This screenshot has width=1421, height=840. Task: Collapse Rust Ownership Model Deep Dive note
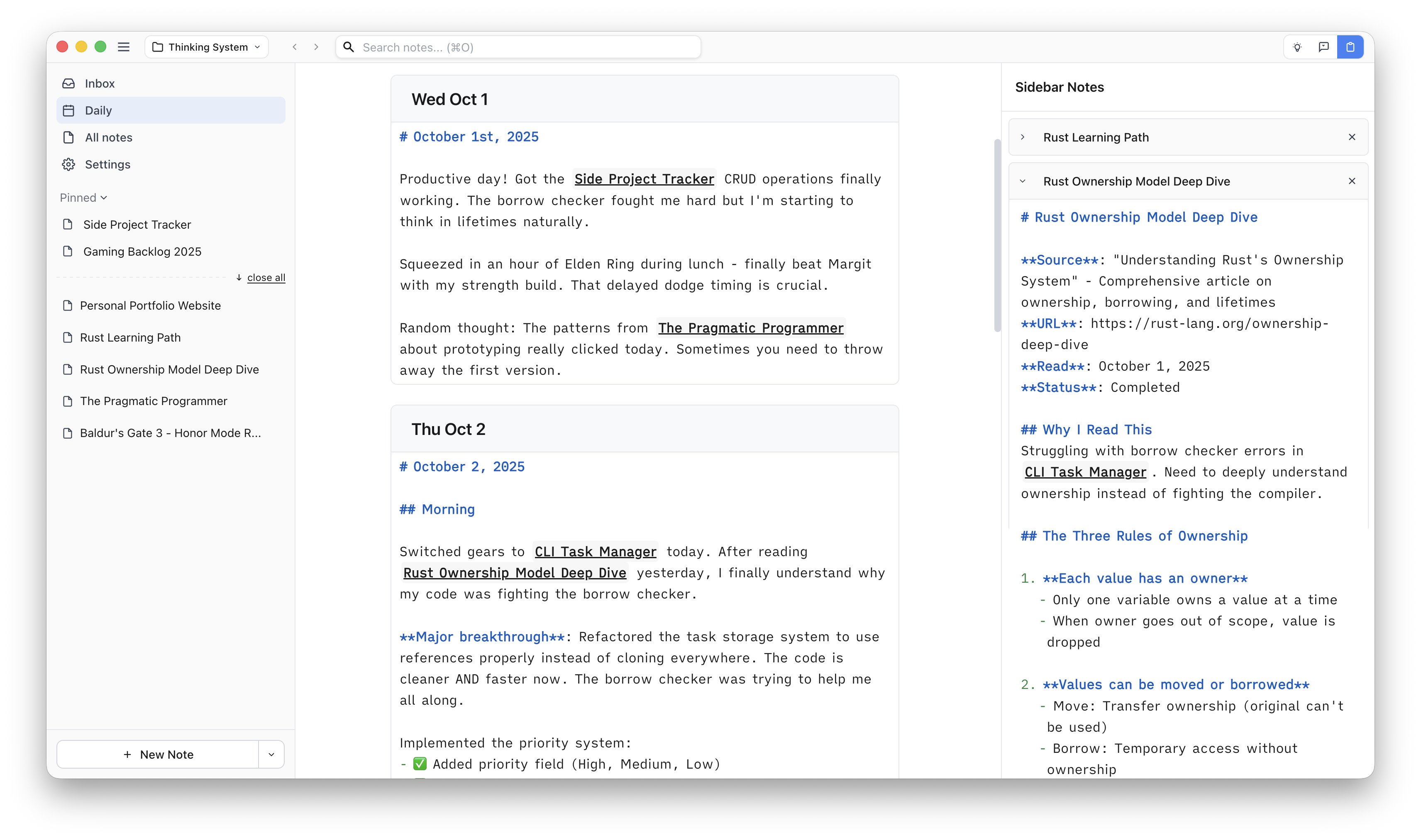coord(1023,181)
